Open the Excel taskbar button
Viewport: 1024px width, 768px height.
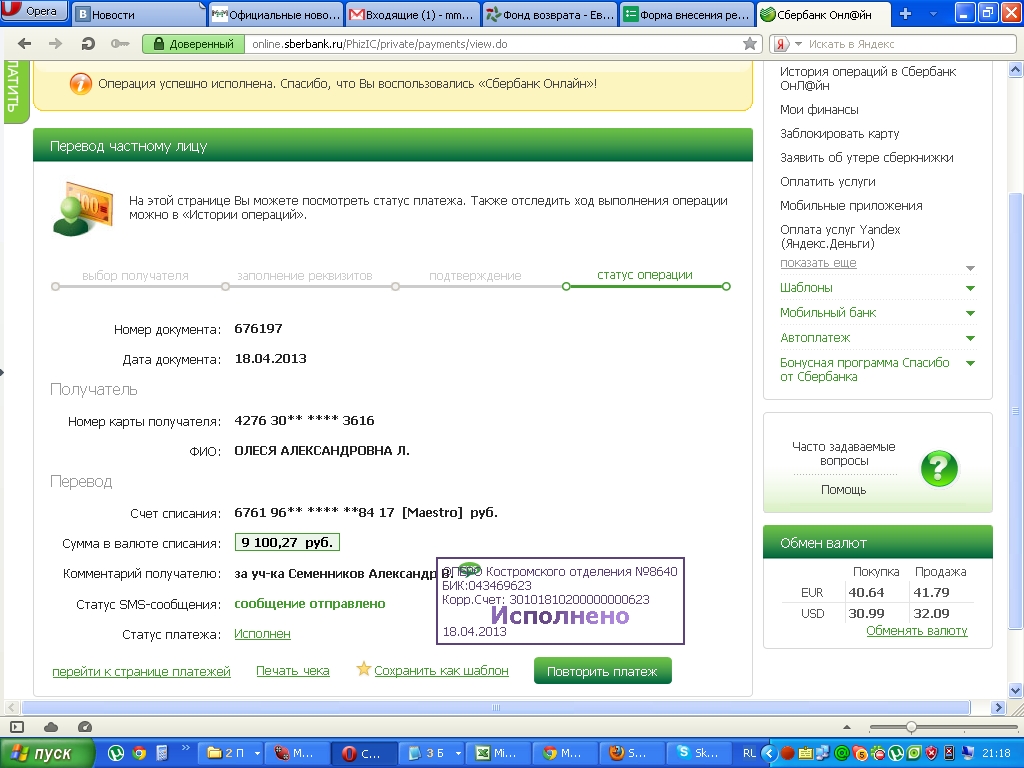[497, 753]
